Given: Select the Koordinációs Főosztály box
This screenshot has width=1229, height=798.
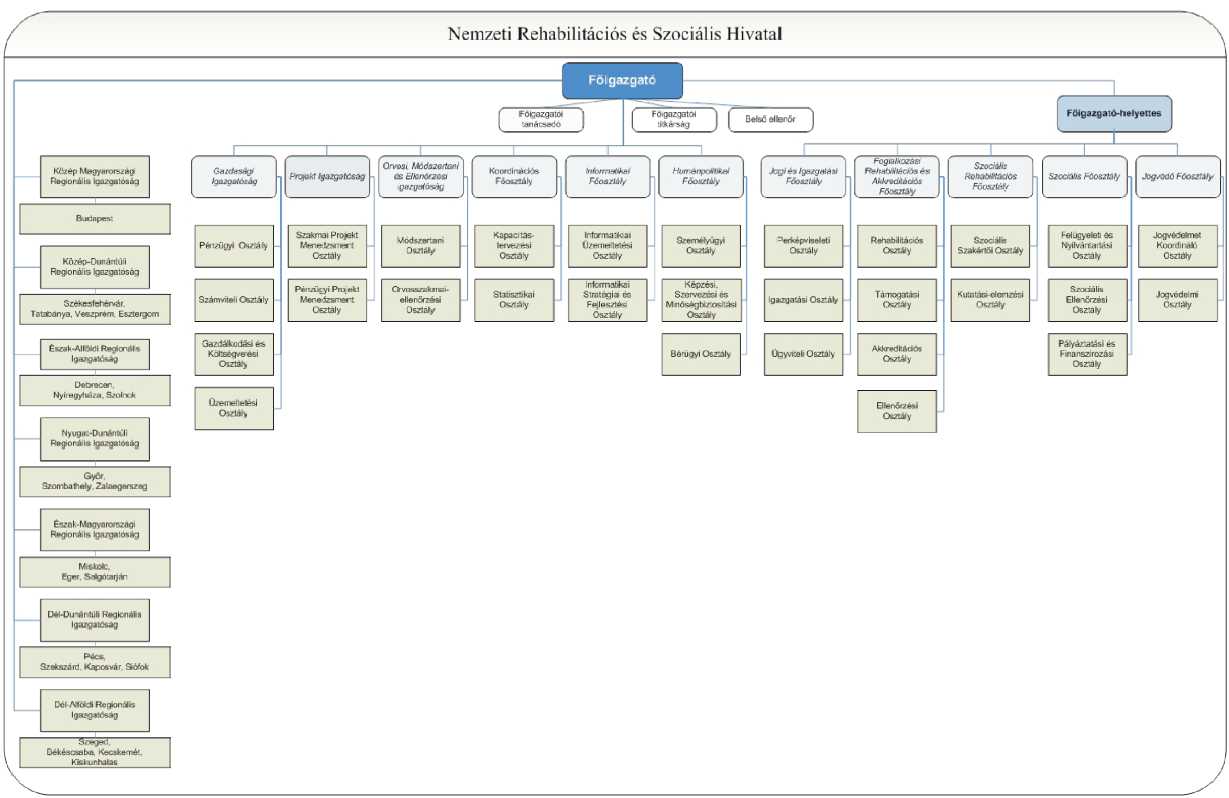Looking at the screenshot, I should [513, 176].
